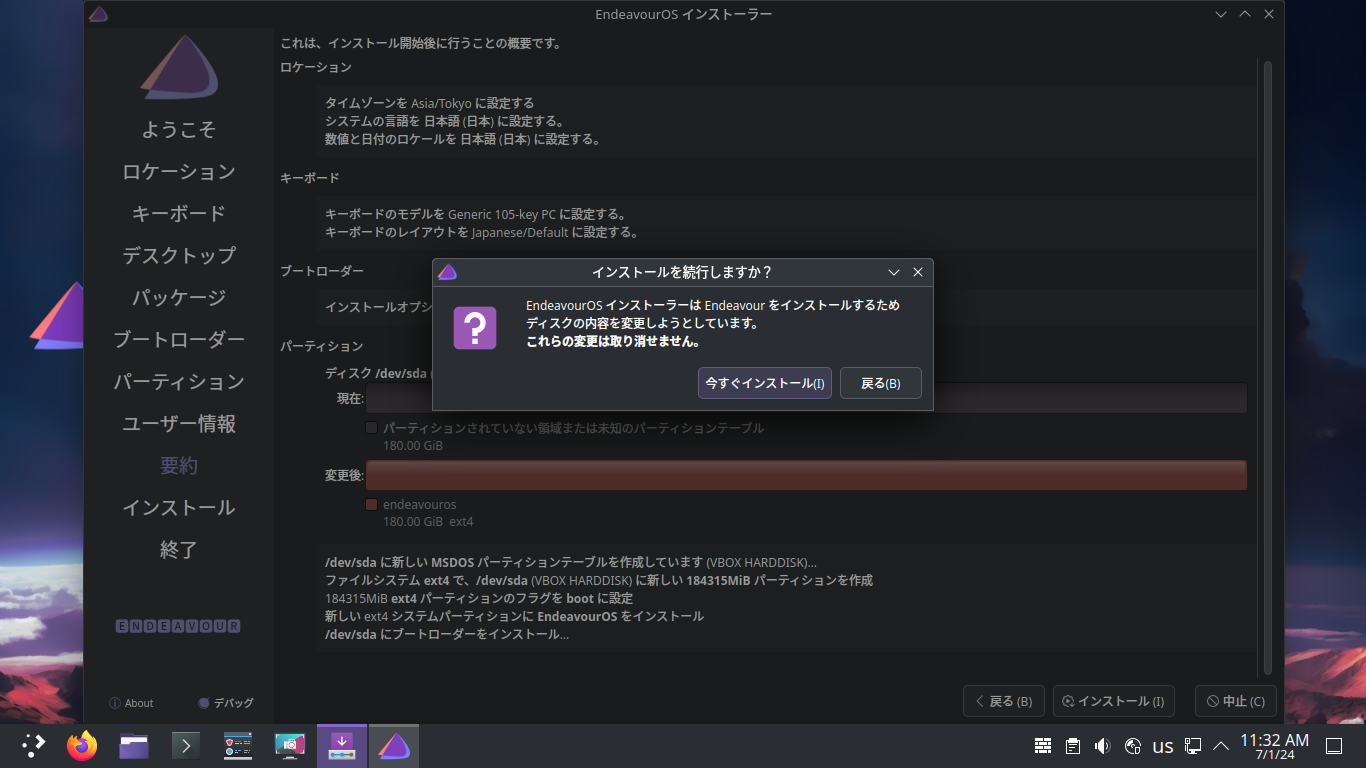The image size is (1366, 768).
Task: Launch Firefox from the taskbar
Action: click(x=82, y=745)
